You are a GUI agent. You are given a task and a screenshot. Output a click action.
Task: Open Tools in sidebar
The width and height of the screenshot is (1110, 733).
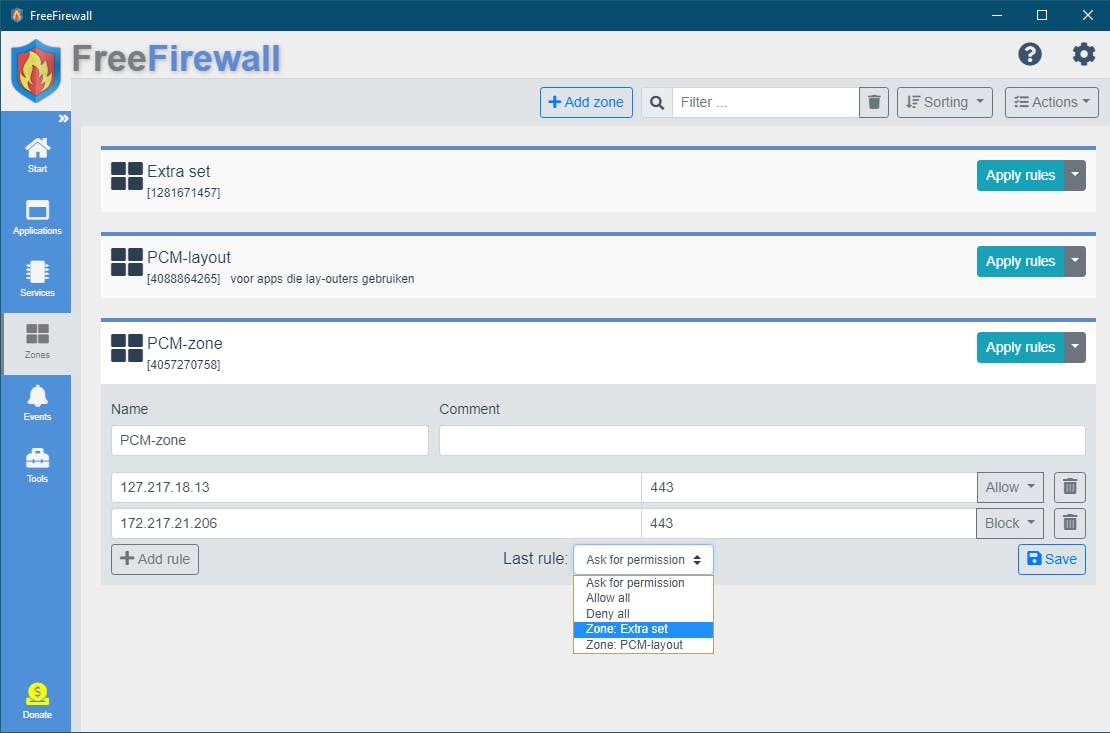[37, 465]
